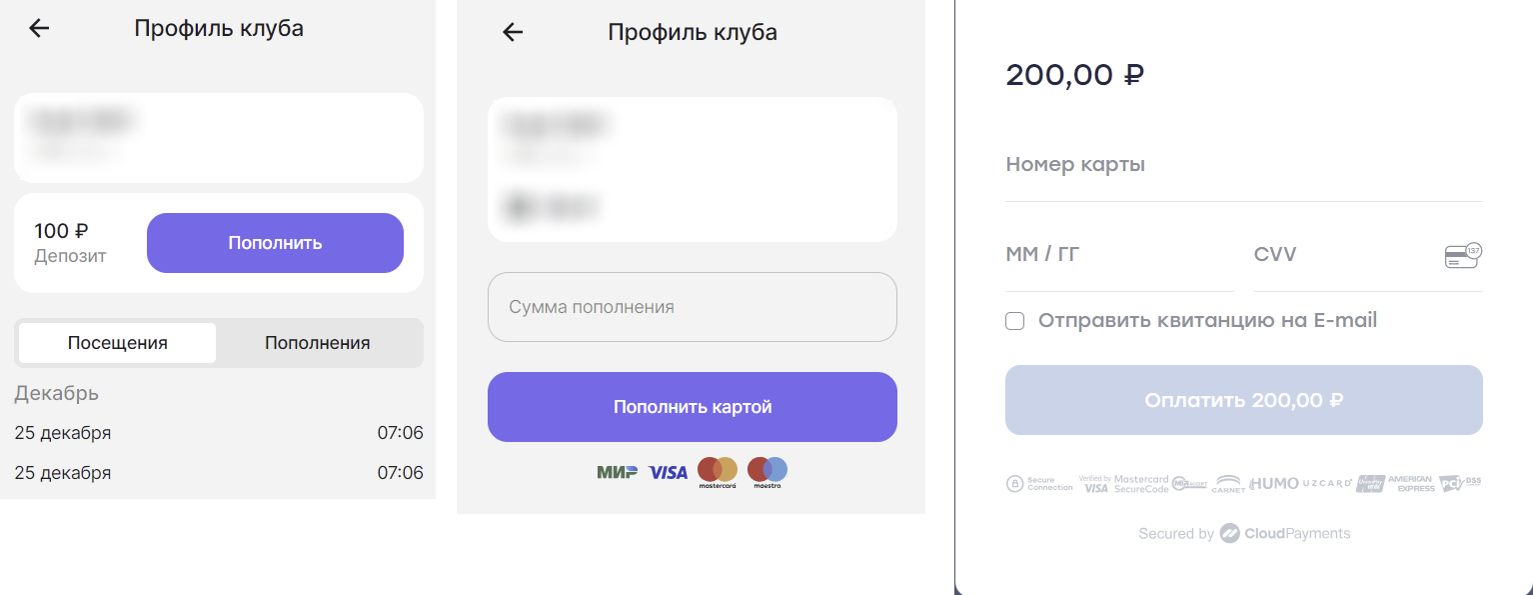
Task: Switch to the Пополнения tab
Action: (x=319, y=342)
